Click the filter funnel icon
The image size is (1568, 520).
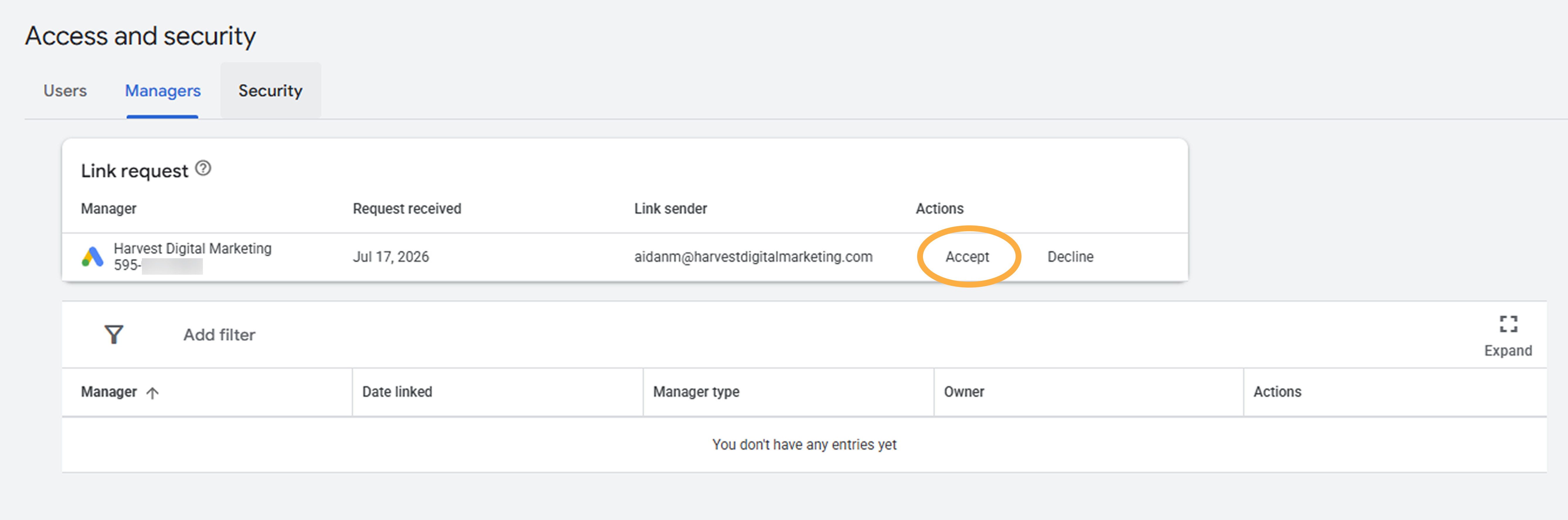pyautogui.click(x=114, y=334)
